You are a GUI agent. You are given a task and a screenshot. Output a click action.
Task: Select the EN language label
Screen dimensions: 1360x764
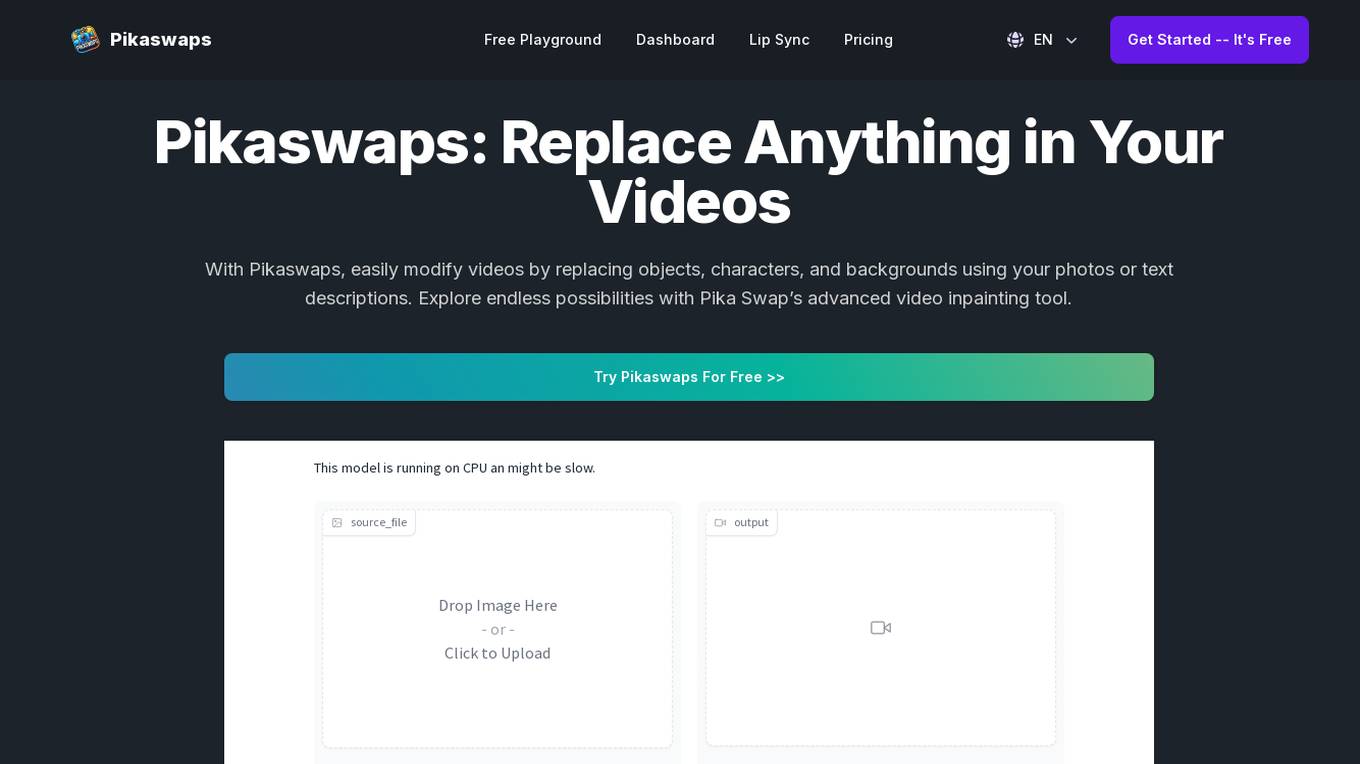pos(1043,40)
